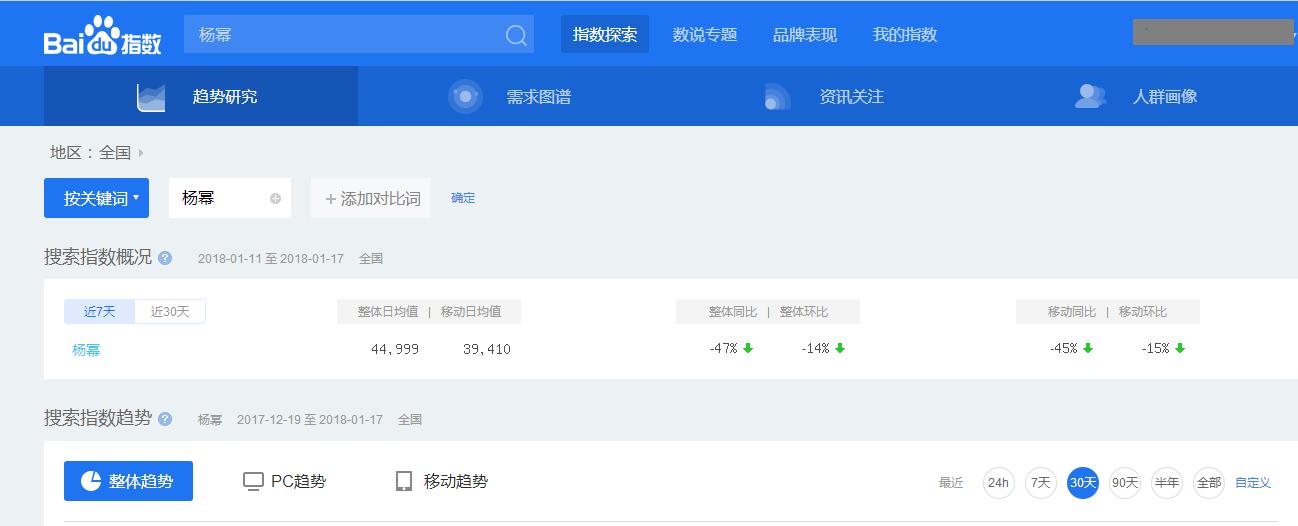
Task: Click the plus icon in 杨幂 keyword box
Action: click(275, 199)
